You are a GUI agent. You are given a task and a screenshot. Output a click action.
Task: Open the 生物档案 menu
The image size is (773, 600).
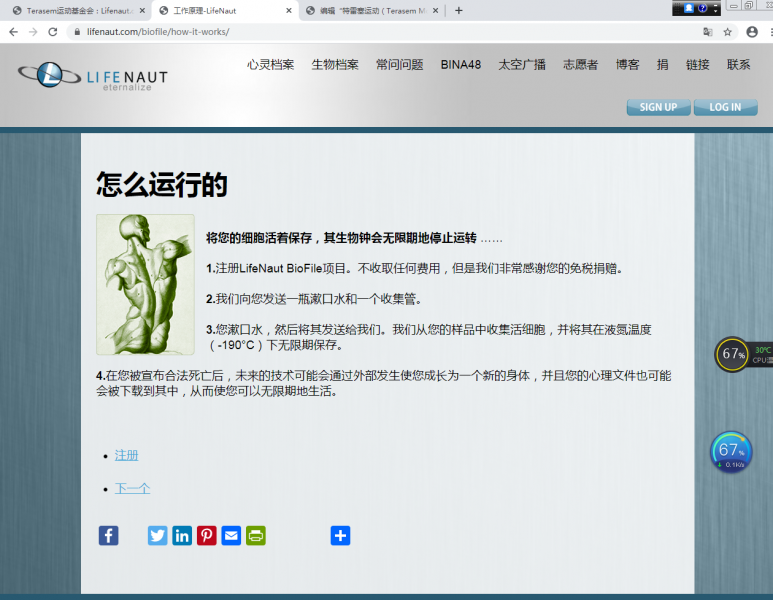[x=335, y=65]
